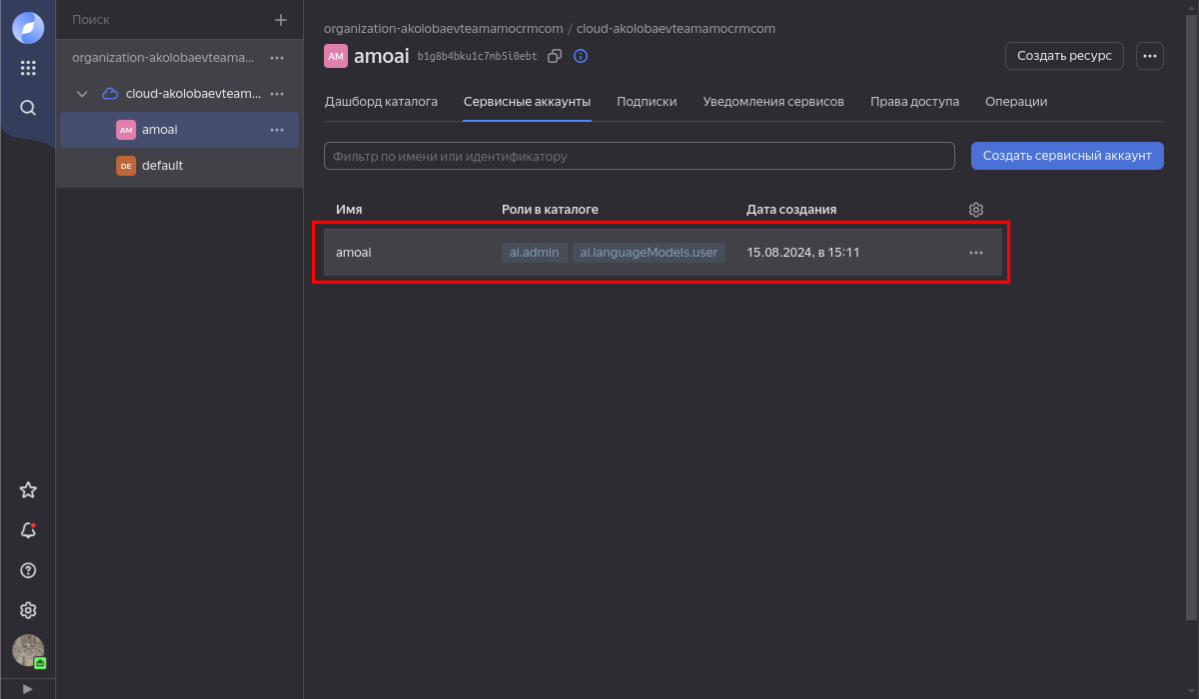Open more options for amoai service account row

976,253
